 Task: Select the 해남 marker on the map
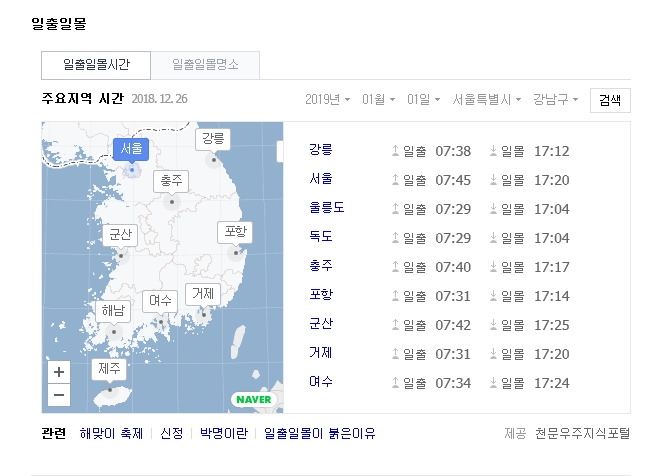[x=113, y=311]
